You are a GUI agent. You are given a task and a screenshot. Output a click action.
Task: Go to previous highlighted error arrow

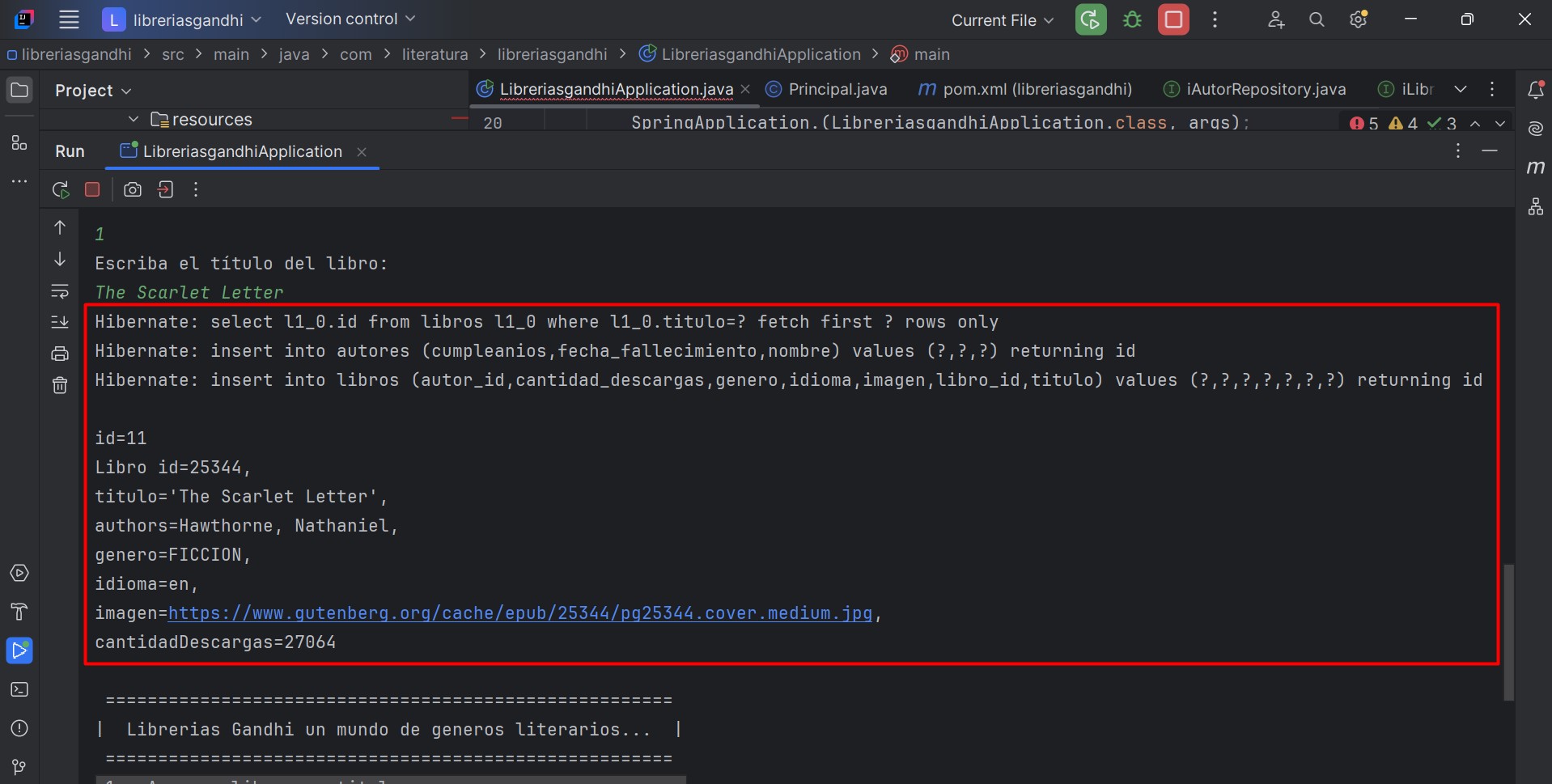pos(1475,123)
